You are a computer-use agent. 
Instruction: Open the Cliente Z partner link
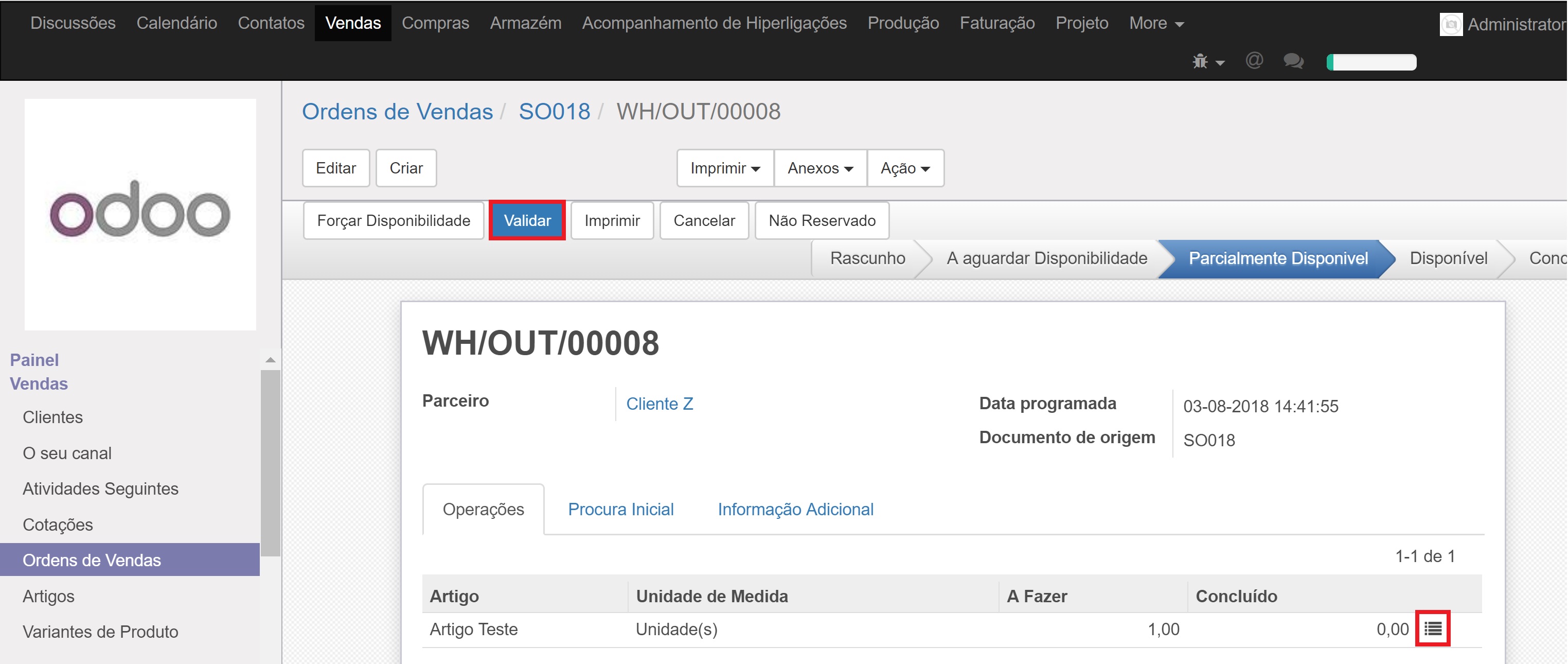[659, 404]
